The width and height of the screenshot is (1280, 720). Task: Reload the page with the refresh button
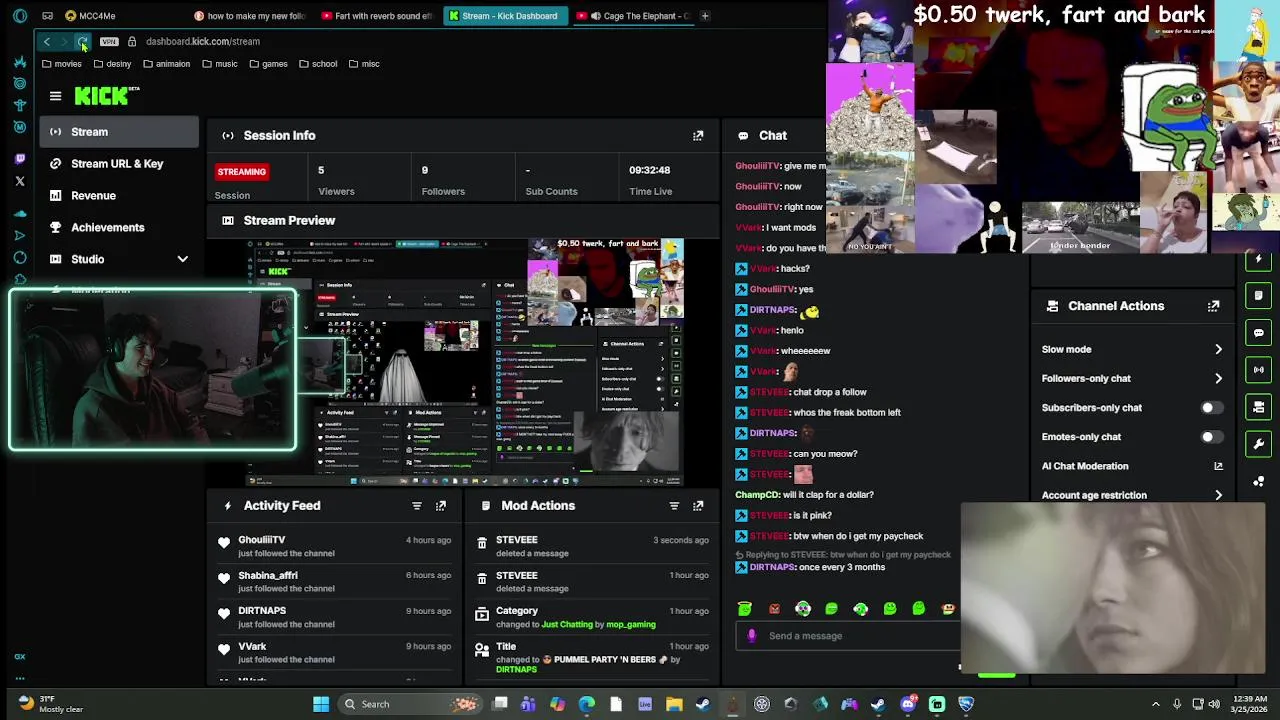click(82, 42)
